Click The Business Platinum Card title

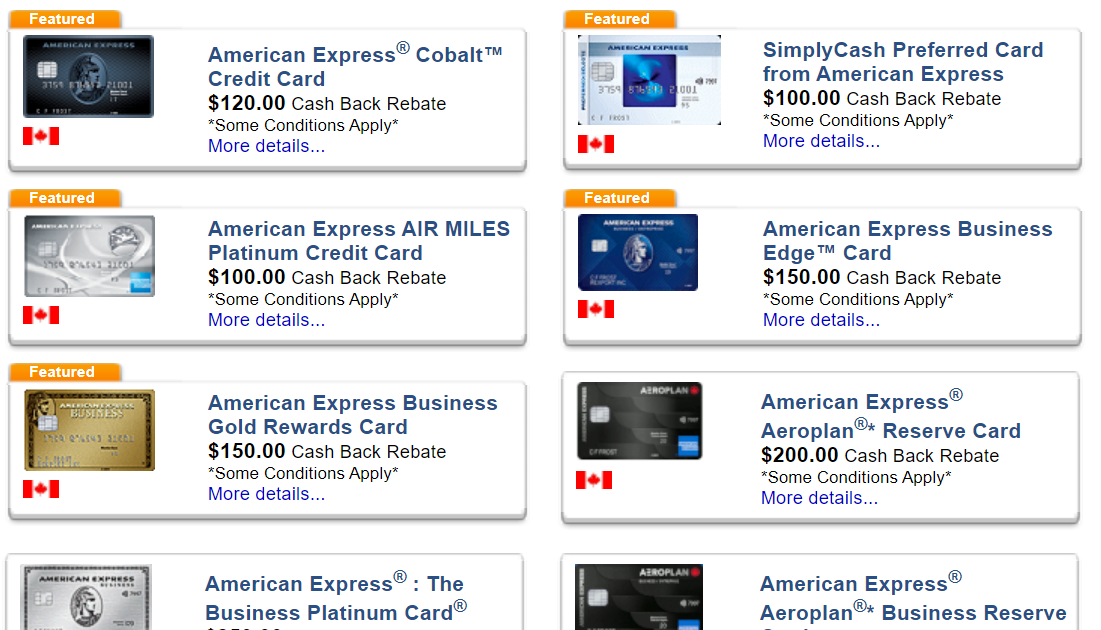click(x=336, y=597)
